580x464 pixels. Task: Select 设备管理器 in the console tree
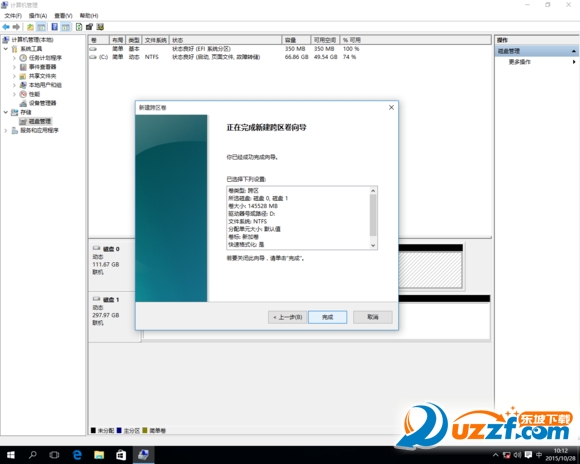pyautogui.click(x=42, y=103)
